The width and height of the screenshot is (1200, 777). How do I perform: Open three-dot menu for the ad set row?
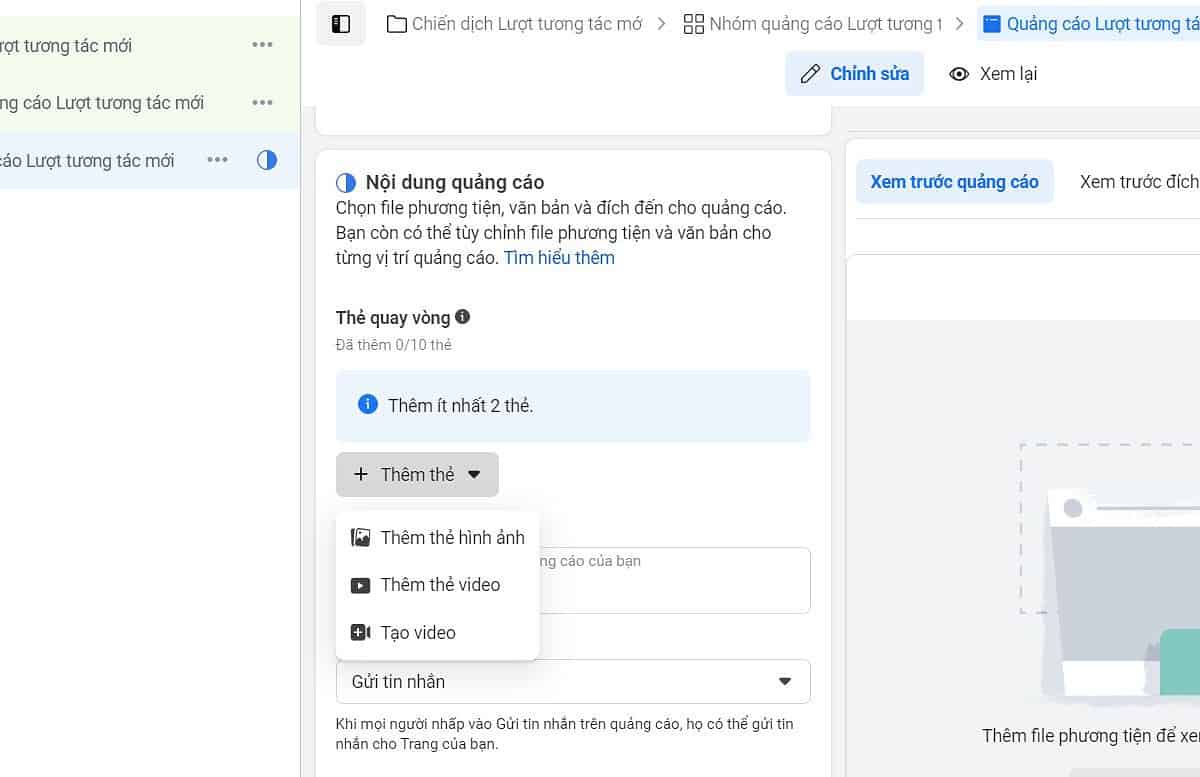coord(263,102)
